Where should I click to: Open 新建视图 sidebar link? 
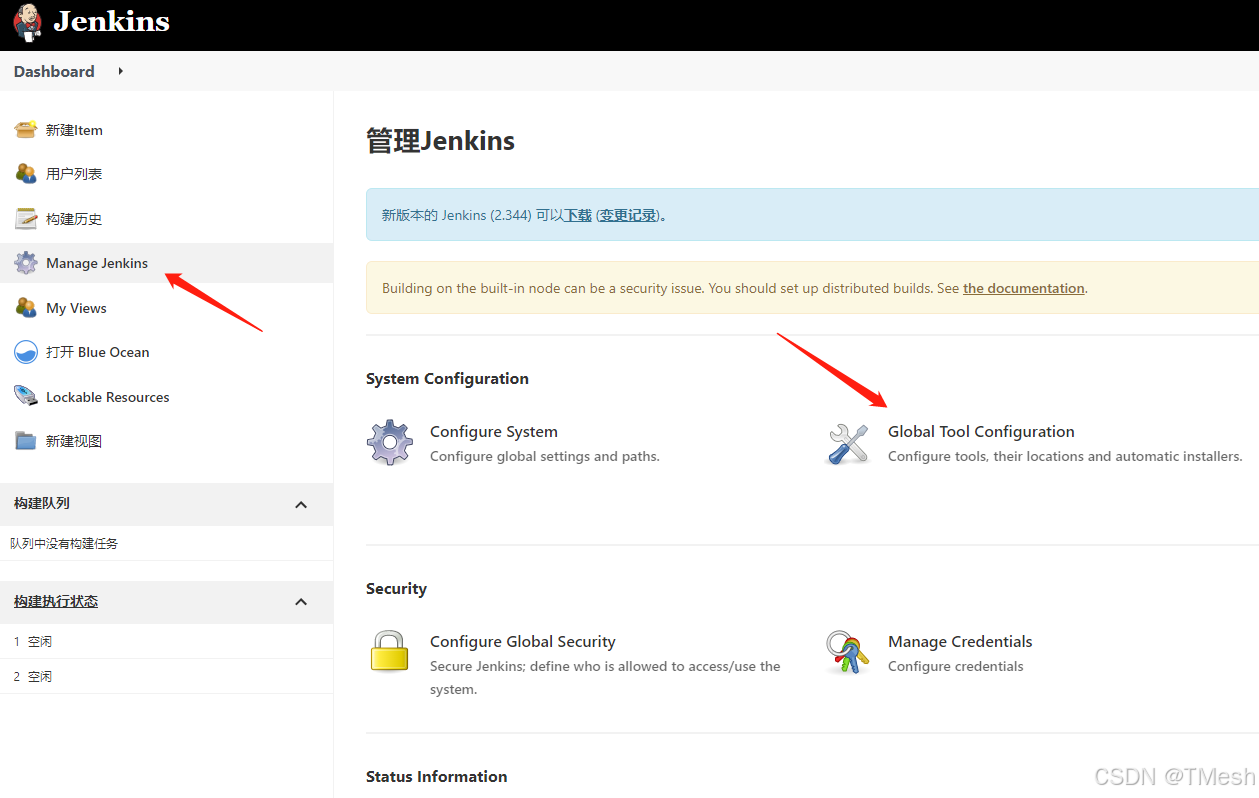74,441
